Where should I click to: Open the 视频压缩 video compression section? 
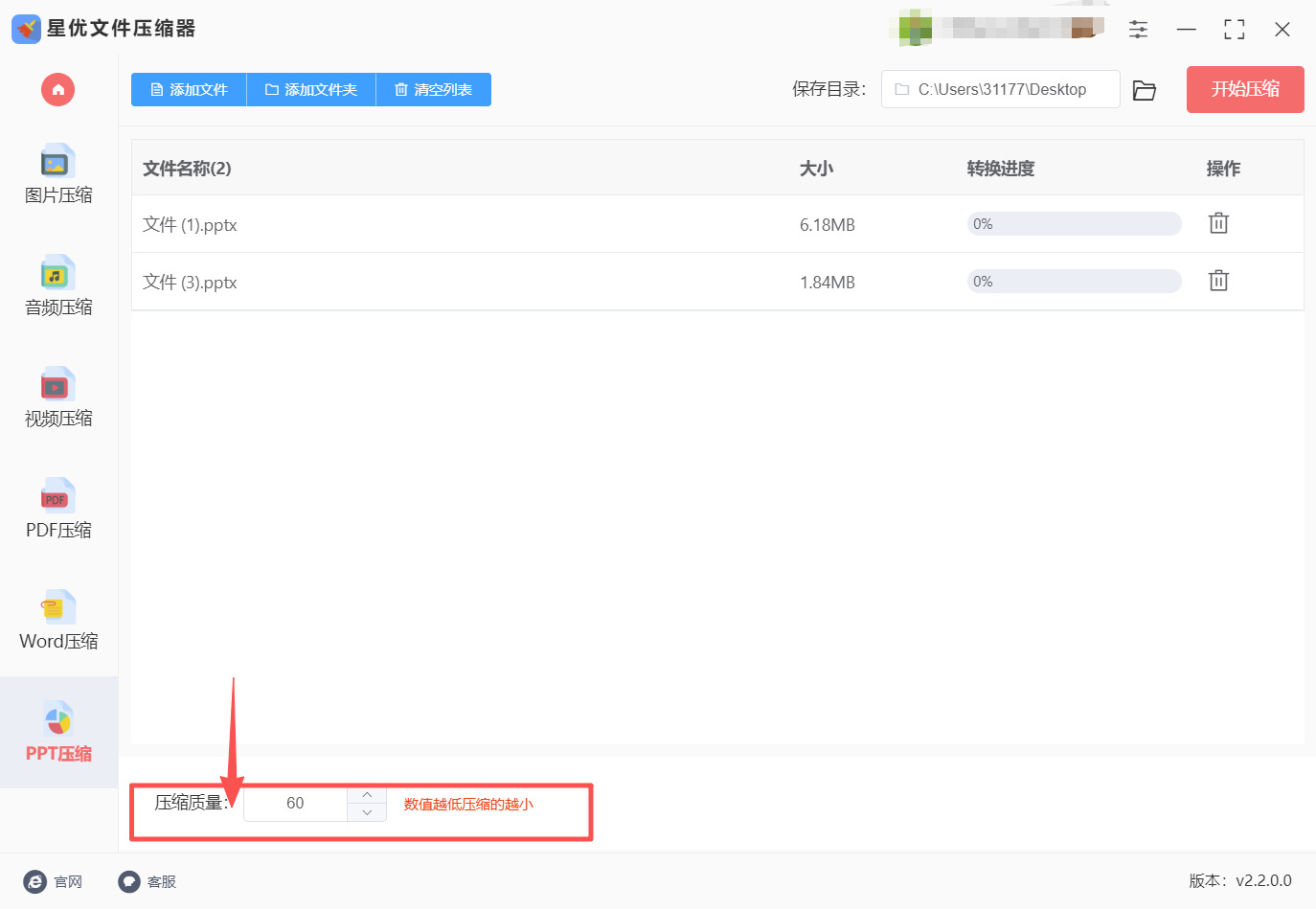click(58, 398)
